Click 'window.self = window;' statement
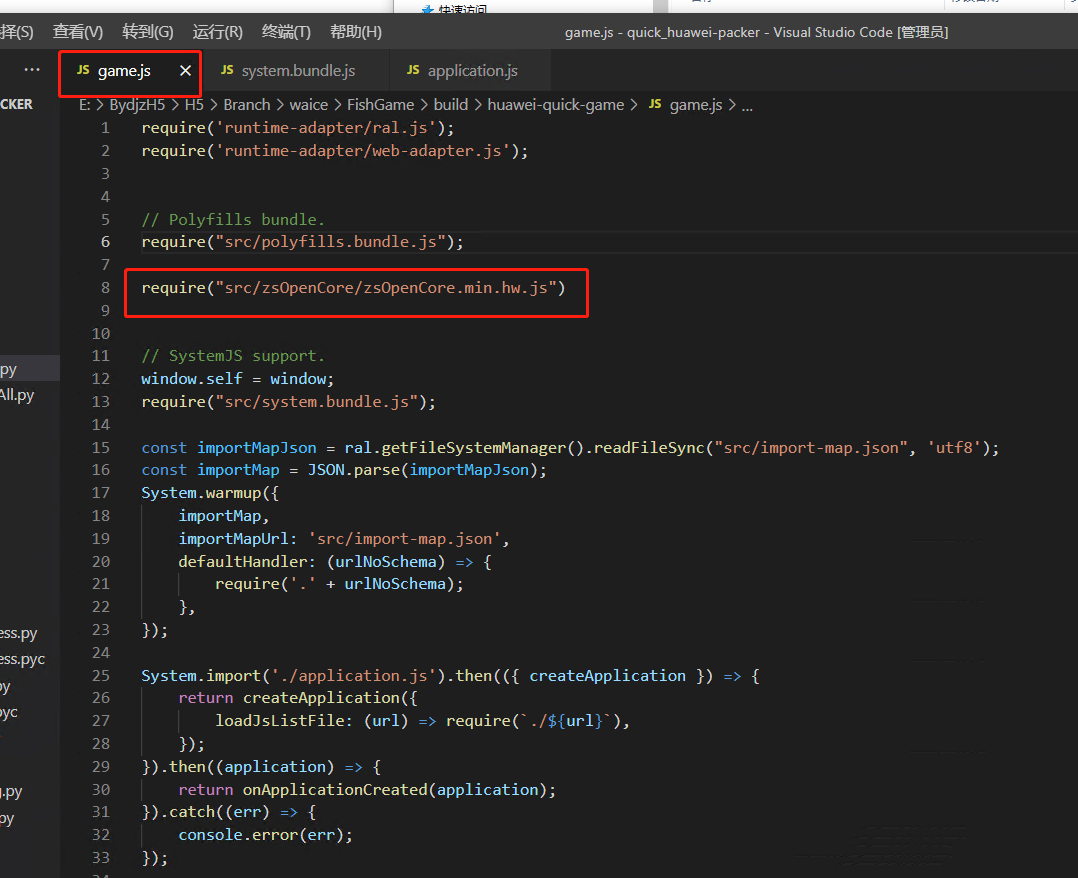 pyautogui.click(x=237, y=379)
